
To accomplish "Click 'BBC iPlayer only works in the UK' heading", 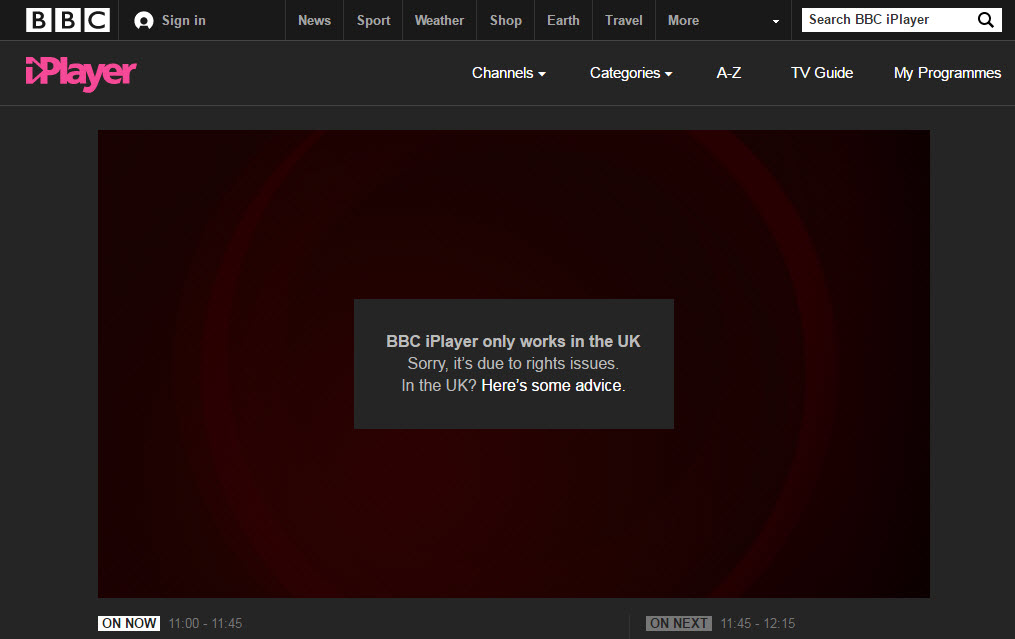I will point(513,341).
